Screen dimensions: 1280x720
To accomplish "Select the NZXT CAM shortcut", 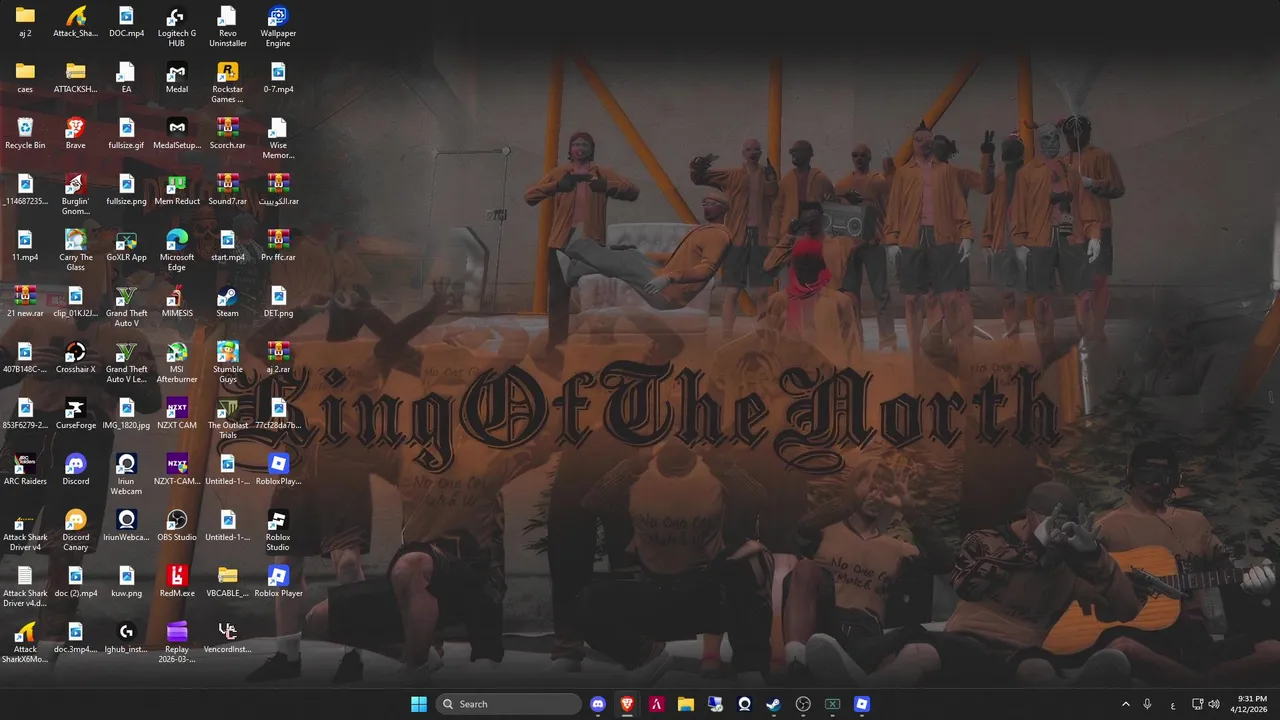I will point(176,414).
